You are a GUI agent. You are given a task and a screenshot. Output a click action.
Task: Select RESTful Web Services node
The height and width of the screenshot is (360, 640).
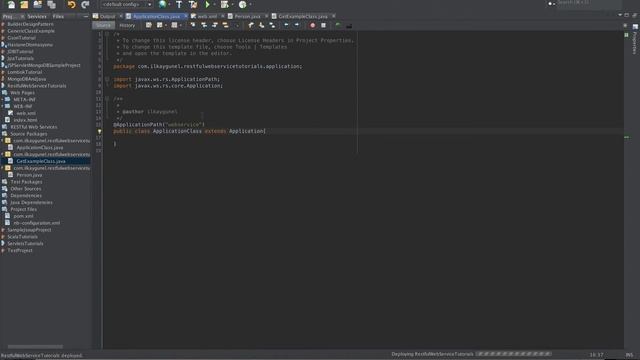[34, 127]
